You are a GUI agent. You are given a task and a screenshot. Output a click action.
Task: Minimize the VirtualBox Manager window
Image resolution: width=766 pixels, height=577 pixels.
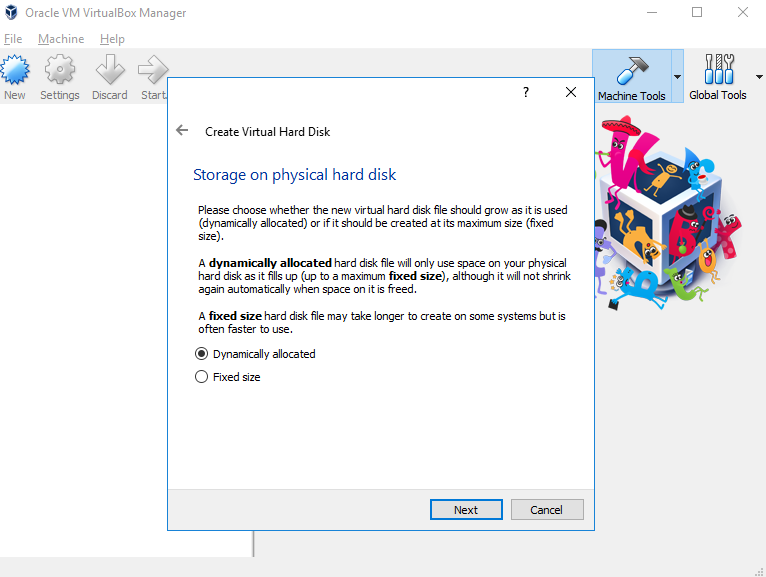652,12
